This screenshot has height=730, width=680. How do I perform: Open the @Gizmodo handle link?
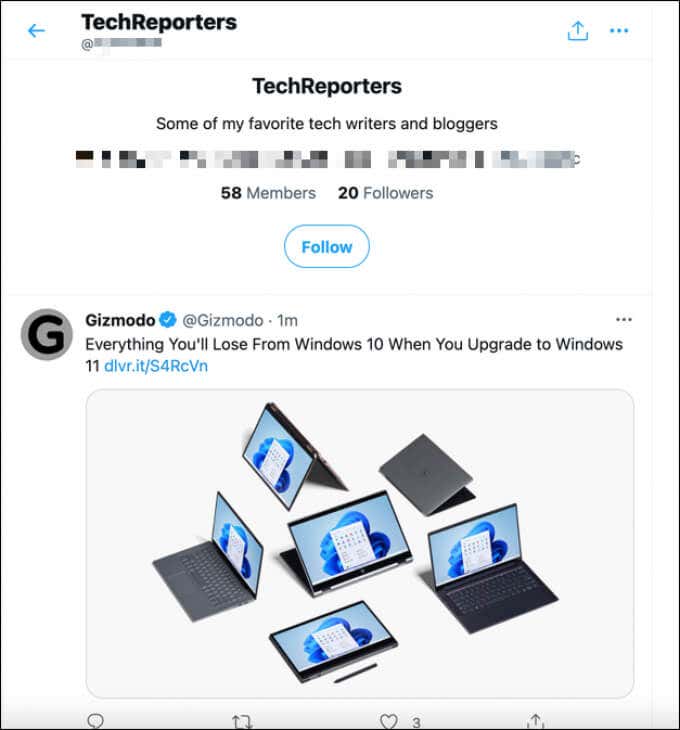point(223,320)
